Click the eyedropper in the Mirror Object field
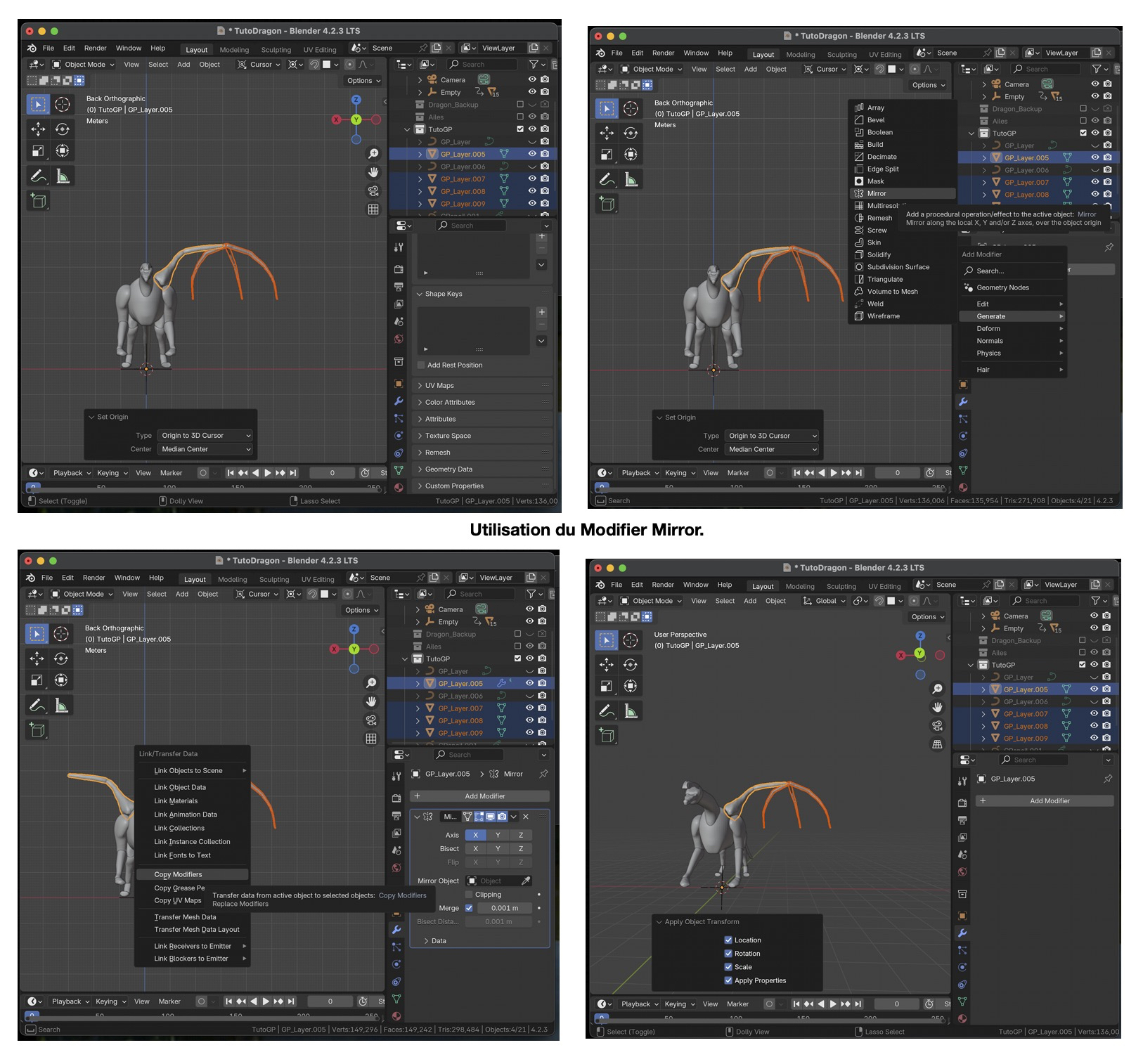The image size is (1143, 1064). click(525, 881)
